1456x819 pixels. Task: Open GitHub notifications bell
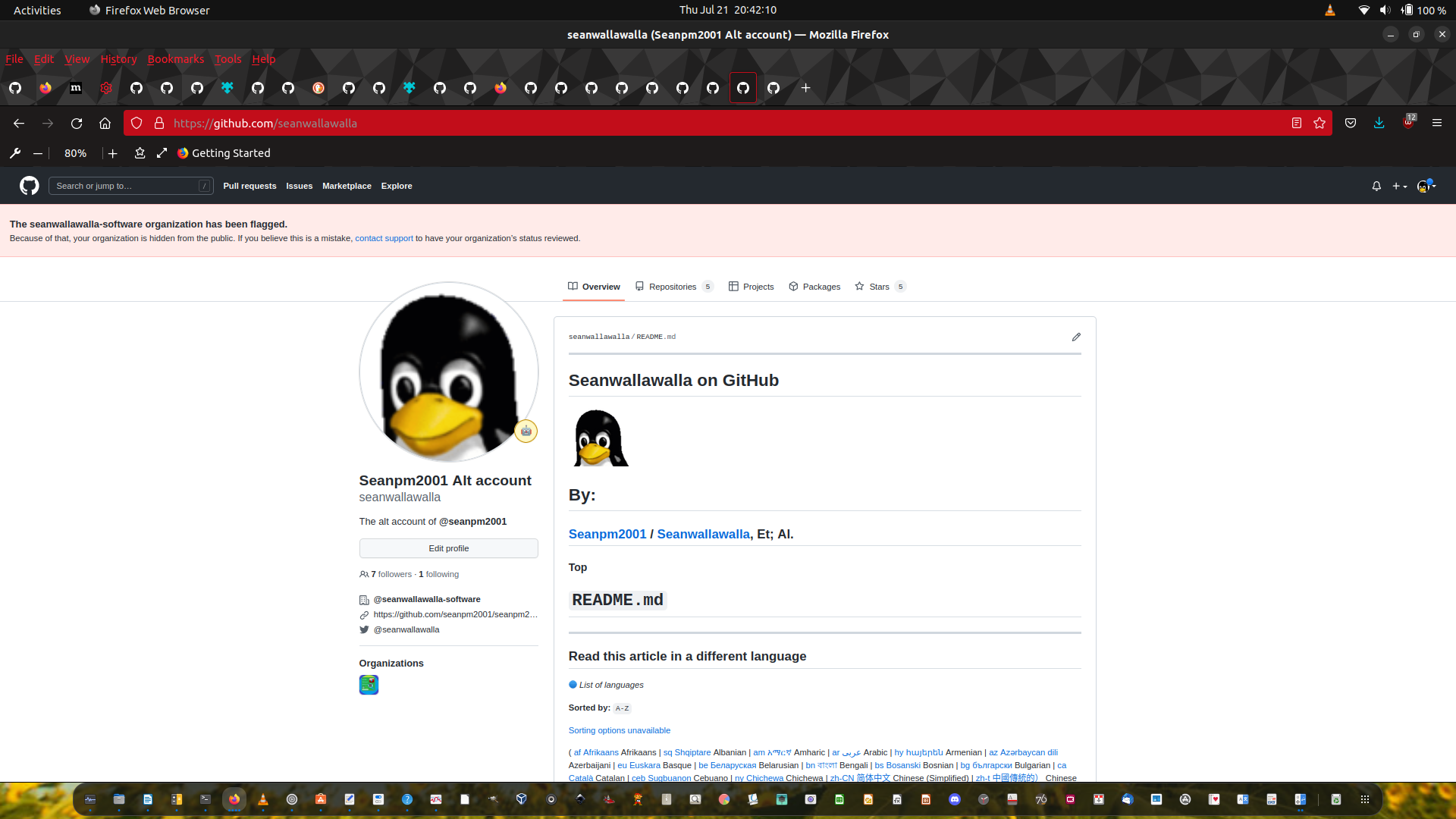pyautogui.click(x=1376, y=186)
